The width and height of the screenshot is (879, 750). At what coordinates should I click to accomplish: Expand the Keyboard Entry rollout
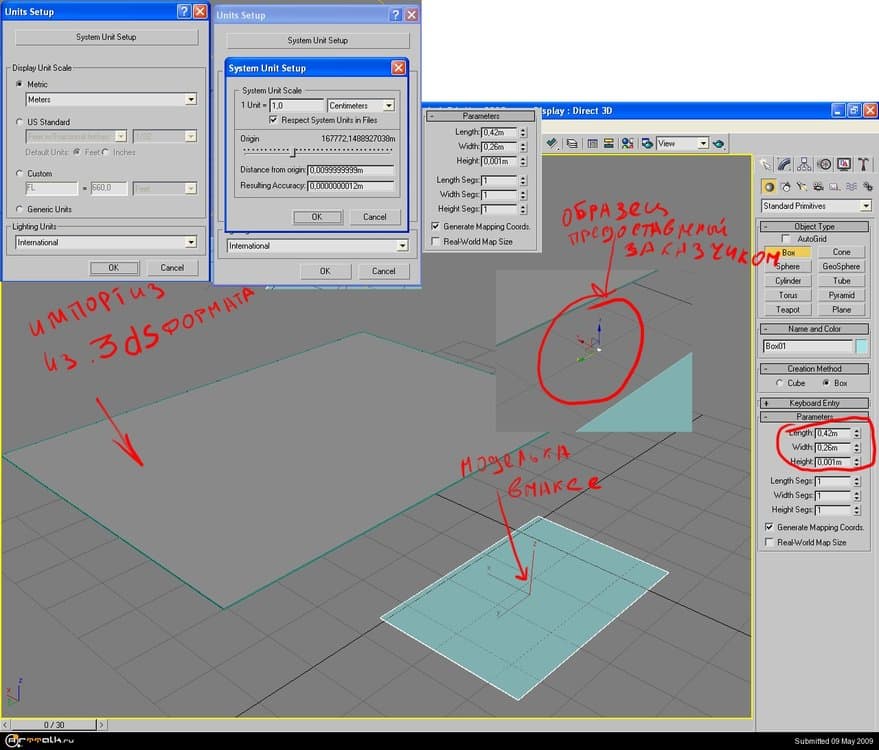814,403
